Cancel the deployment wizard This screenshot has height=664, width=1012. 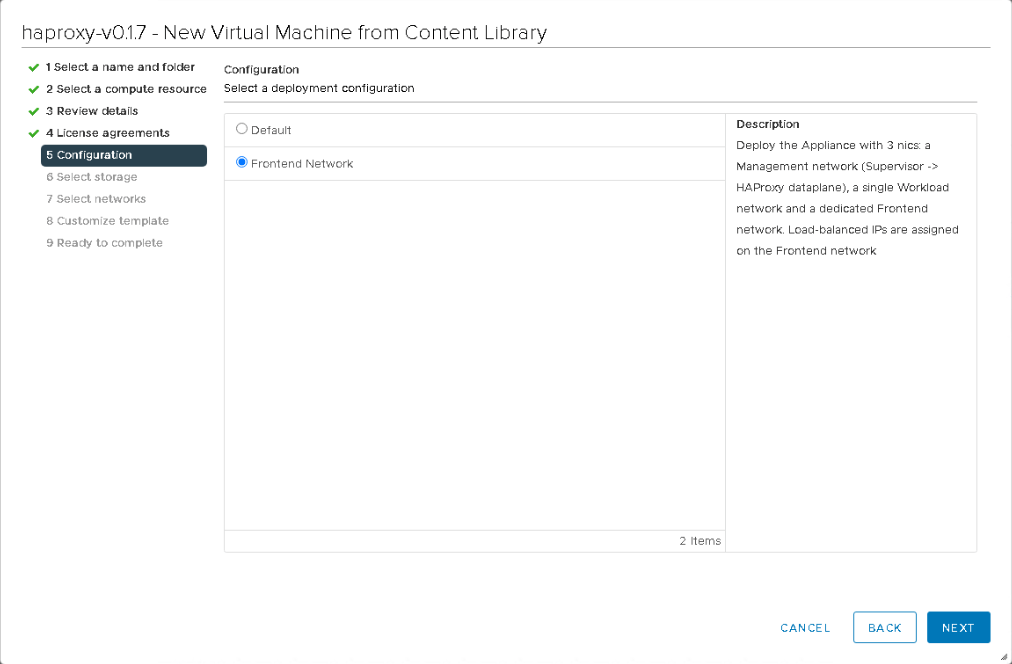[x=805, y=628]
